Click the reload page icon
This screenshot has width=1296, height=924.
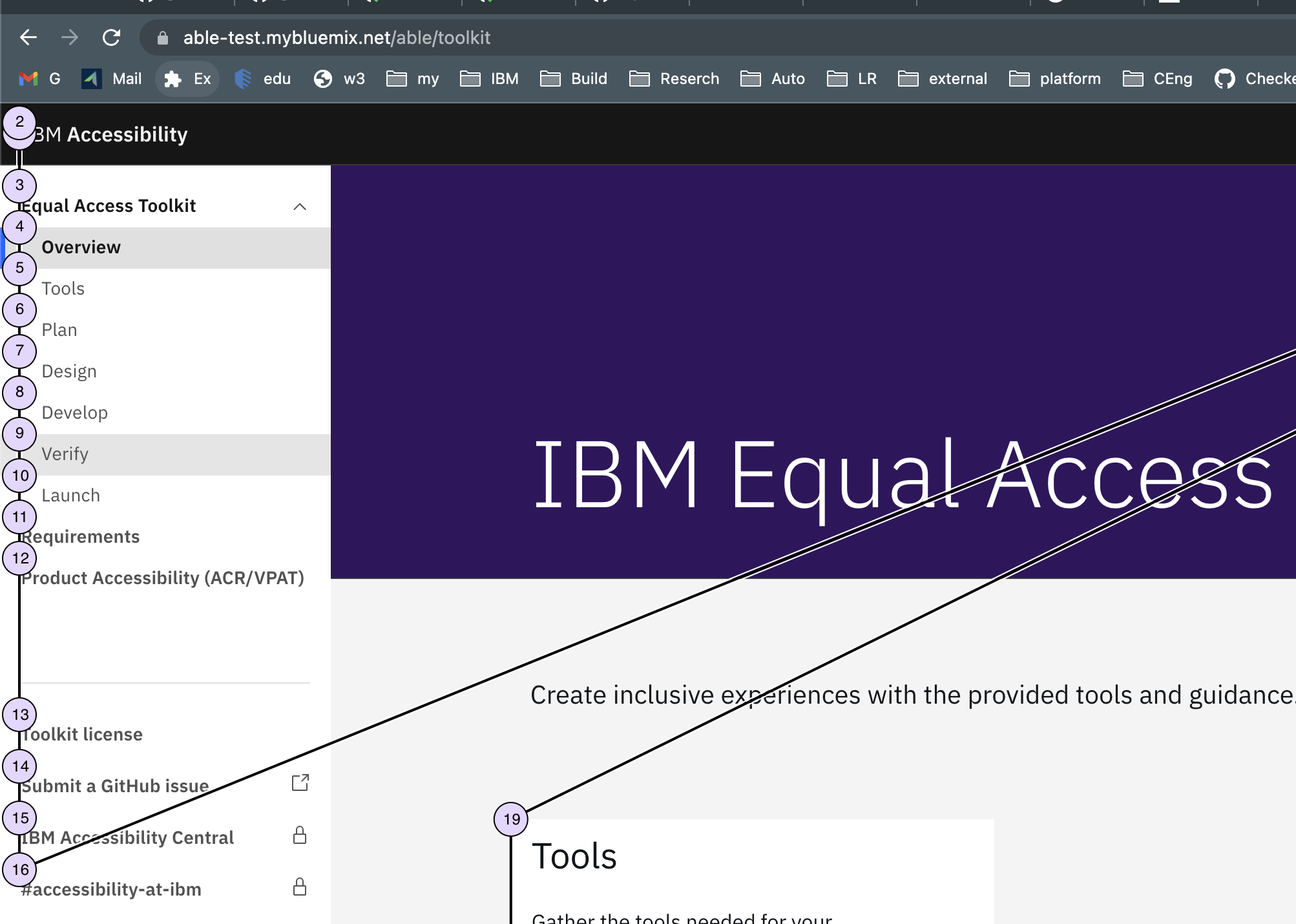(111, 37)
